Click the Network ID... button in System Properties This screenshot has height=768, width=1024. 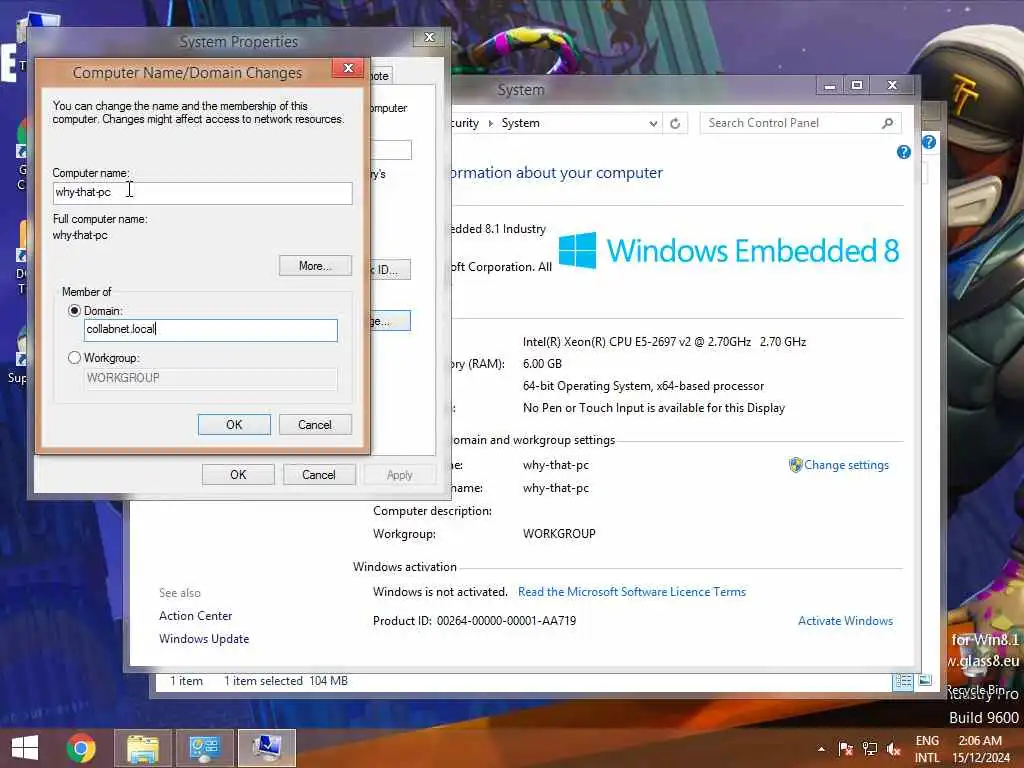(x=391, y=270)
